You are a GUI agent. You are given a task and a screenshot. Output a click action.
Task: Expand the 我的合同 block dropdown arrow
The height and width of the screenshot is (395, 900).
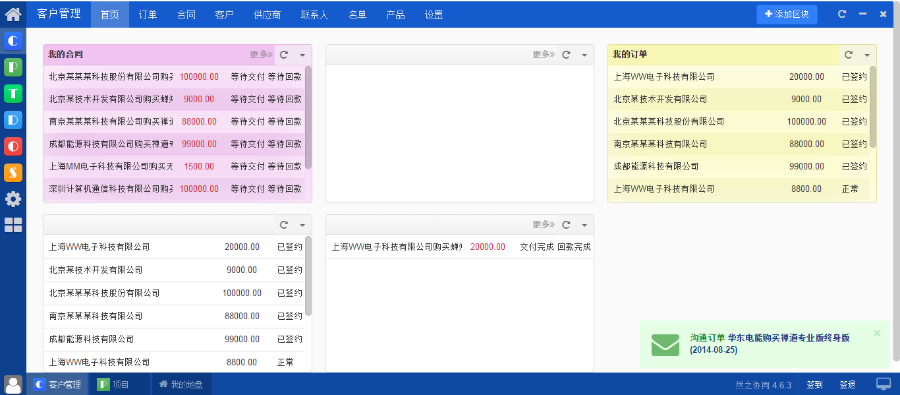[x=302, y=55]
